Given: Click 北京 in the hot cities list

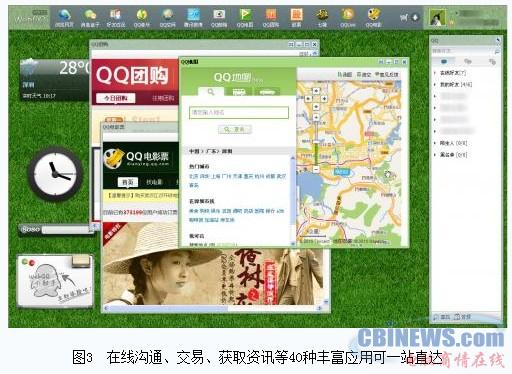Looking at the screenshot, I should [x=194, y=176].
